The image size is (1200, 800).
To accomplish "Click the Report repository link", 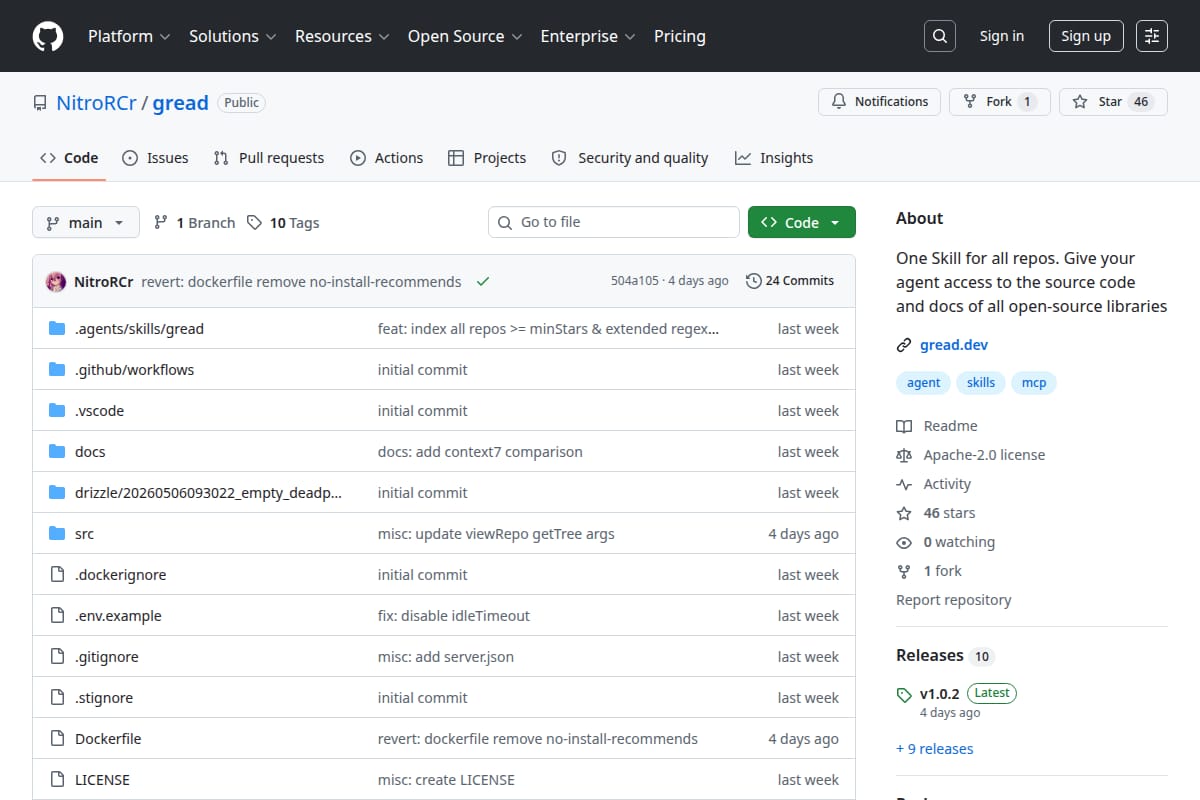I will click(x=953, y=600).
